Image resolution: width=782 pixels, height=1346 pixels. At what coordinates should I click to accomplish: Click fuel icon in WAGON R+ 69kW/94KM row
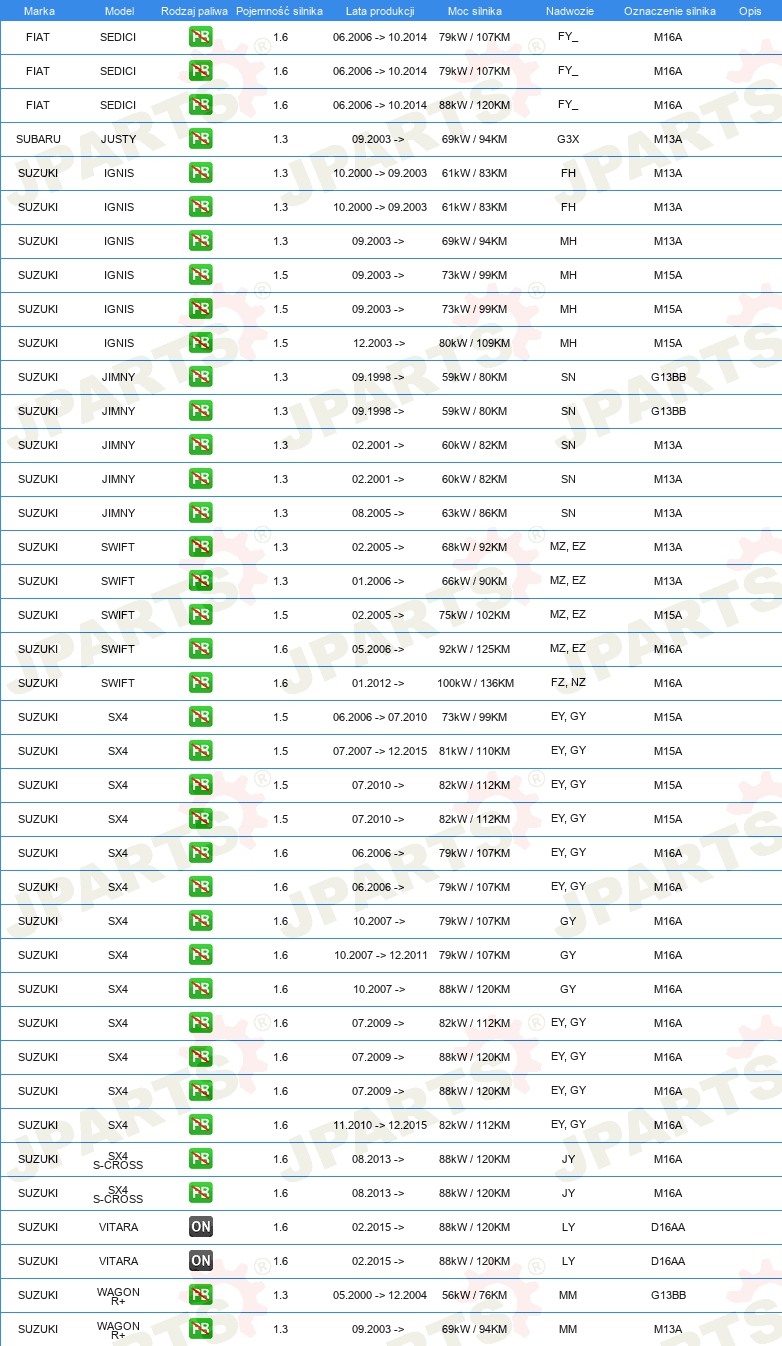point(201,1329)
